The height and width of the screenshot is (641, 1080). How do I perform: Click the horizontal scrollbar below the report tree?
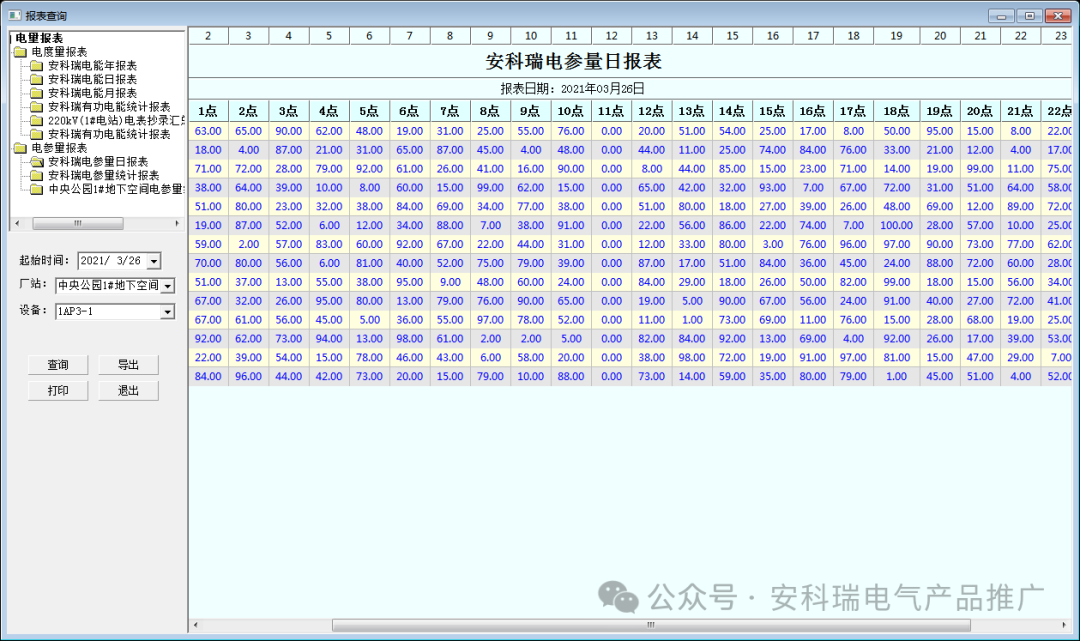(80, 222)
